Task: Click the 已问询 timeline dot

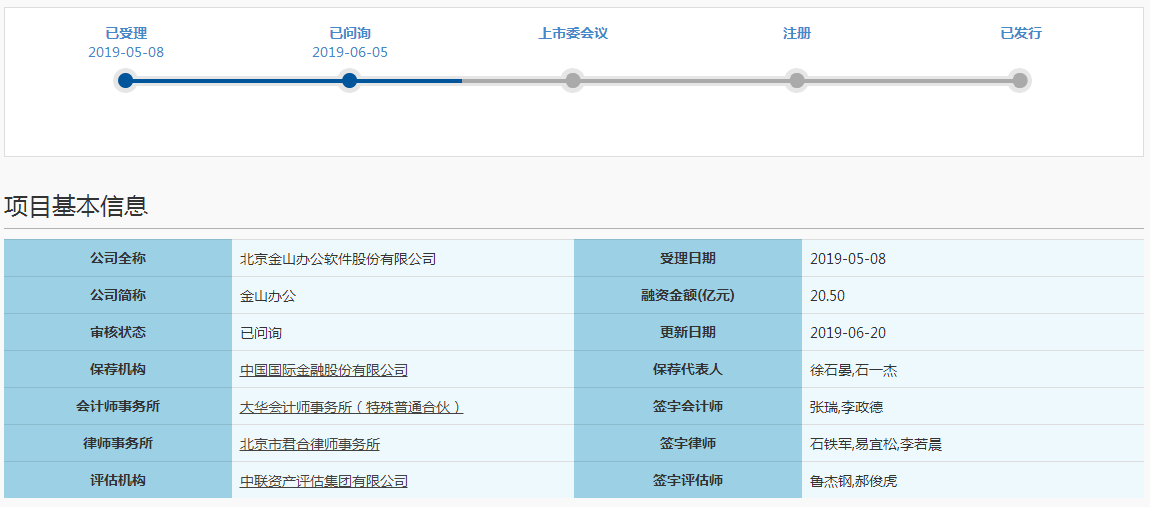Action: point(349,80)
